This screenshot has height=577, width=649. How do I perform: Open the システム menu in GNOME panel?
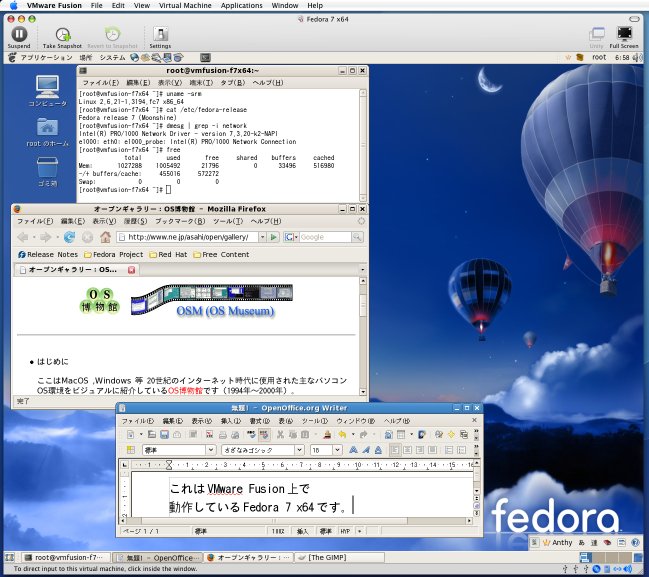112,58
